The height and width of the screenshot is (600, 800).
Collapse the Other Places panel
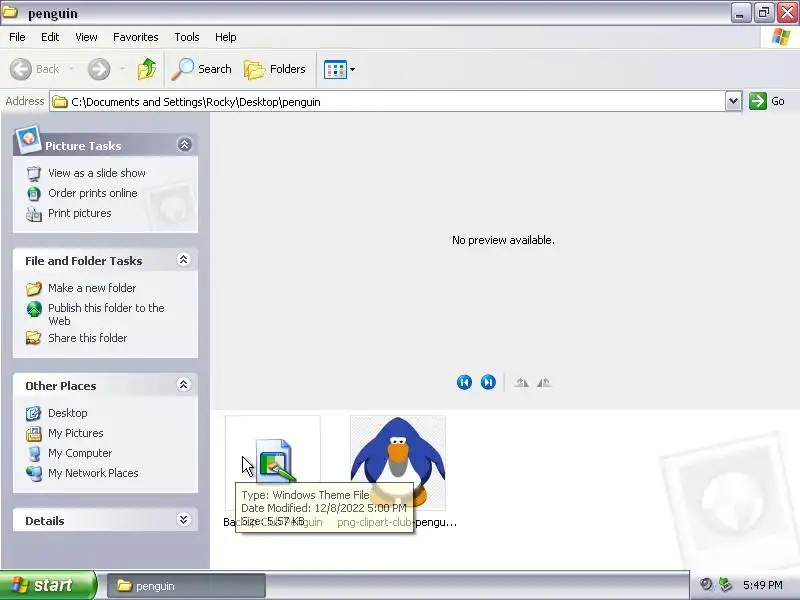coord(184,385)
